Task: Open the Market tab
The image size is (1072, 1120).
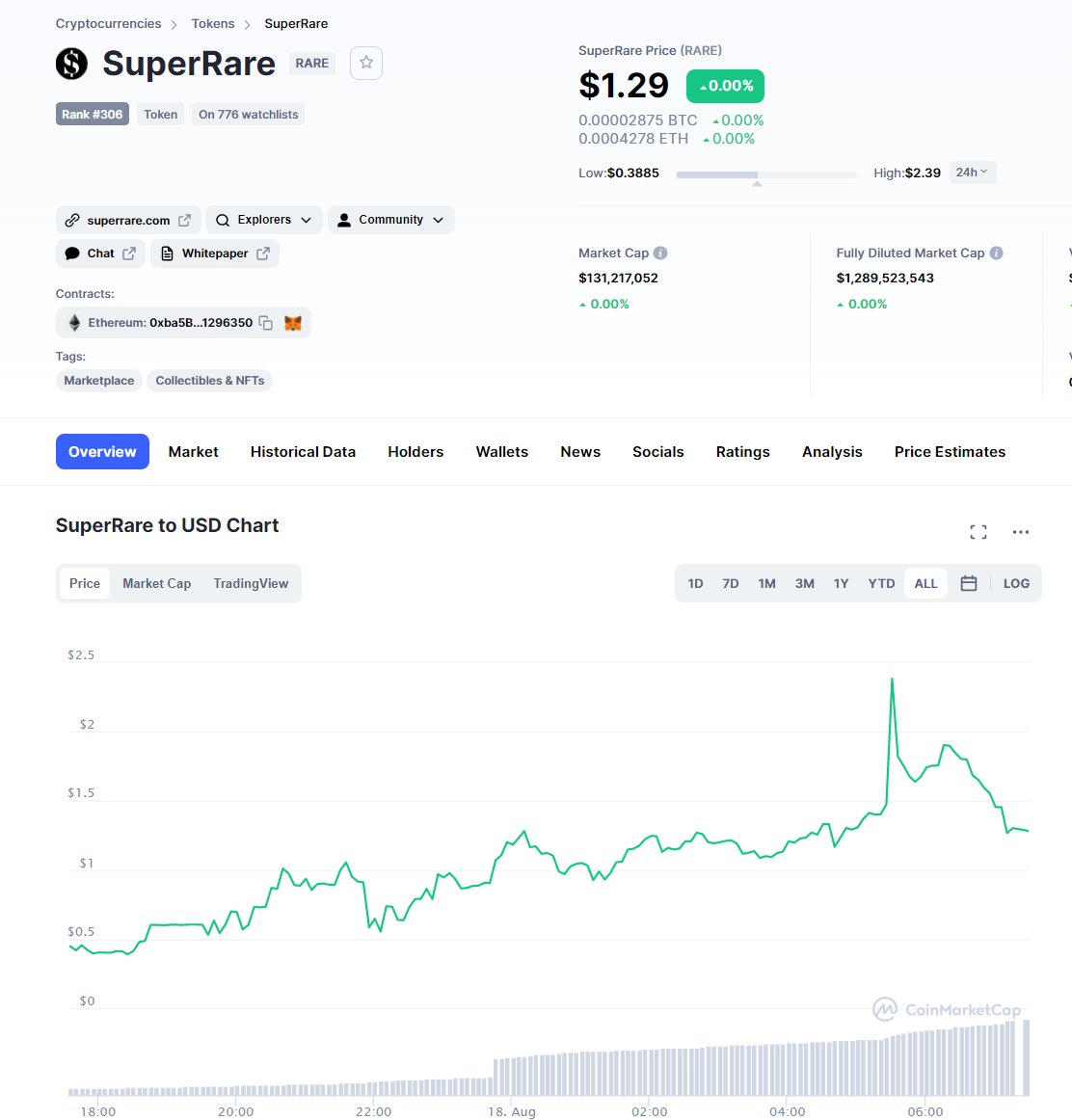Action: pyautogui.click(x=194, y=451)
